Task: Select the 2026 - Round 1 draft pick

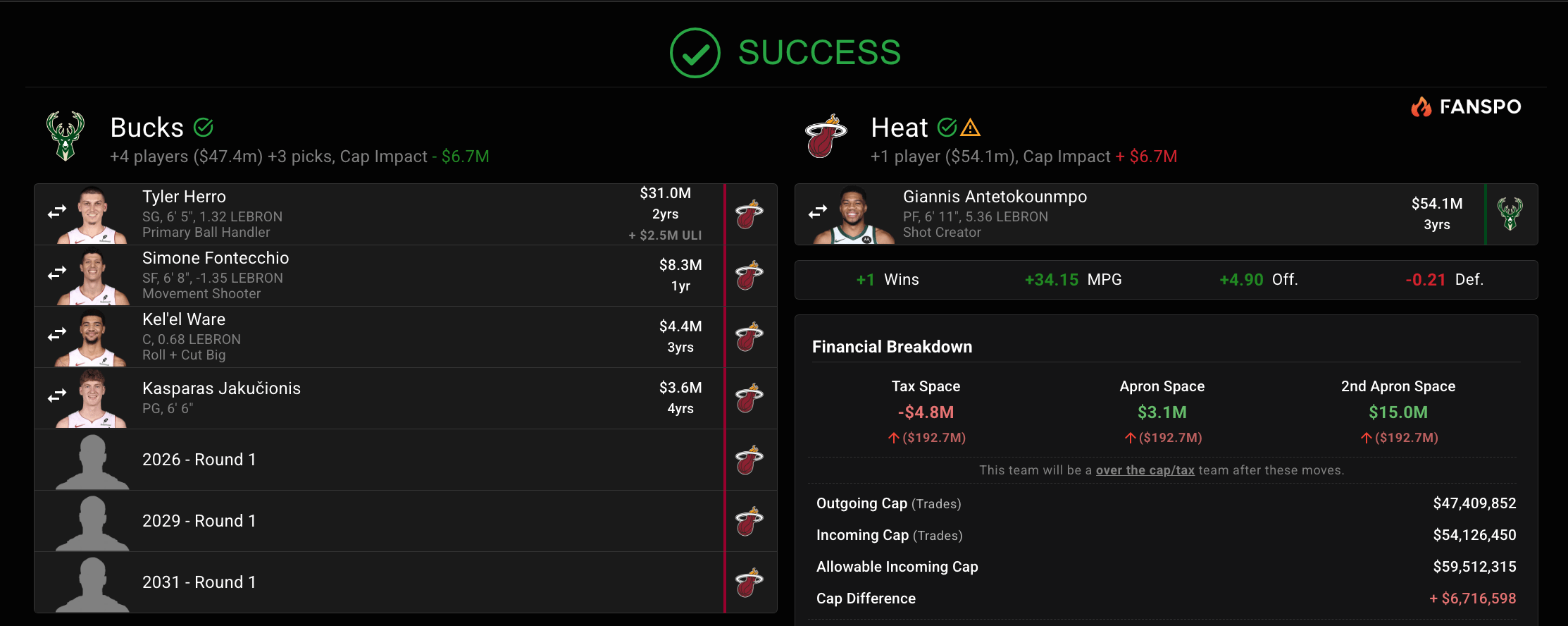Action: tap(199, 460)
